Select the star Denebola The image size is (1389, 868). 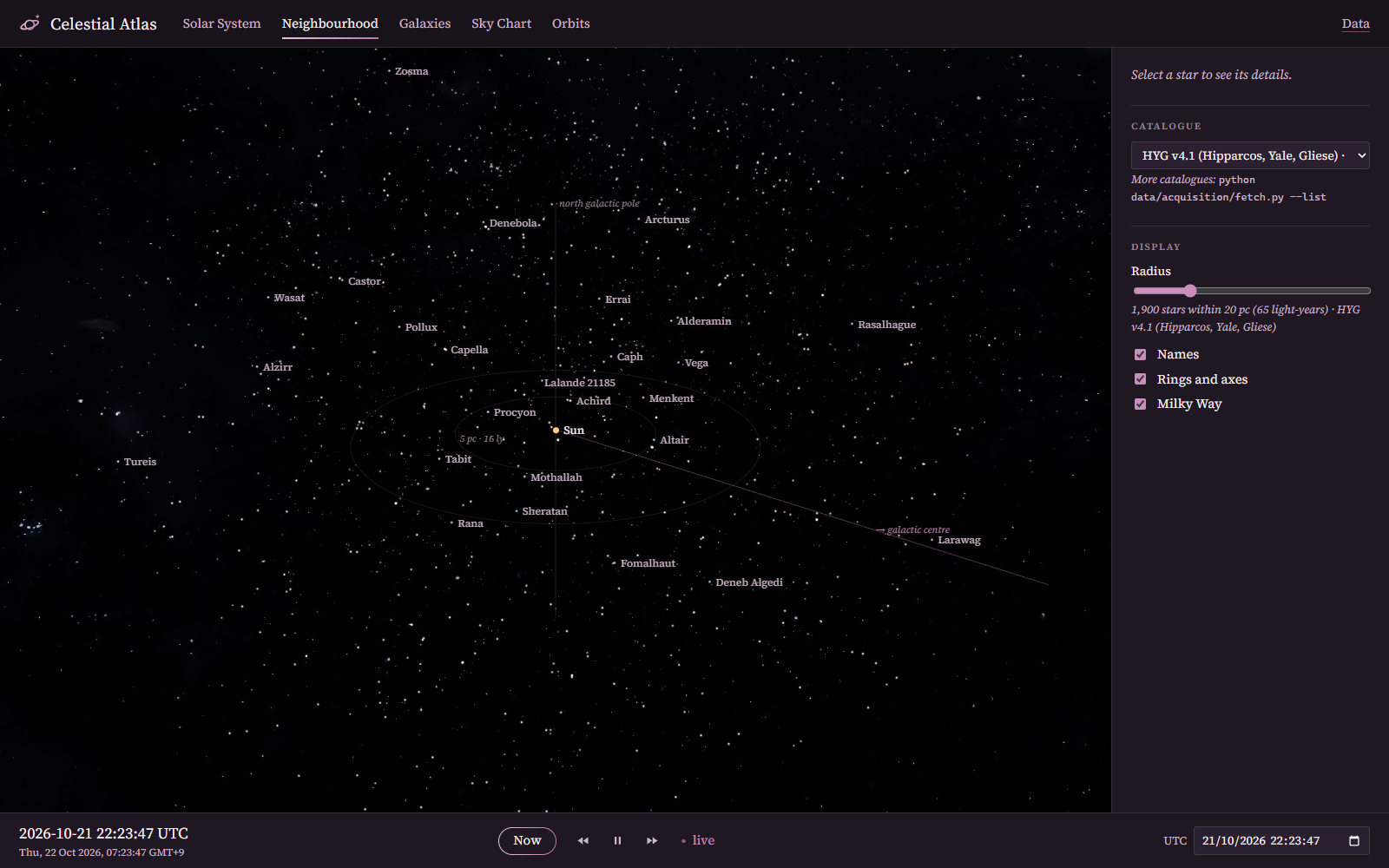512,223
